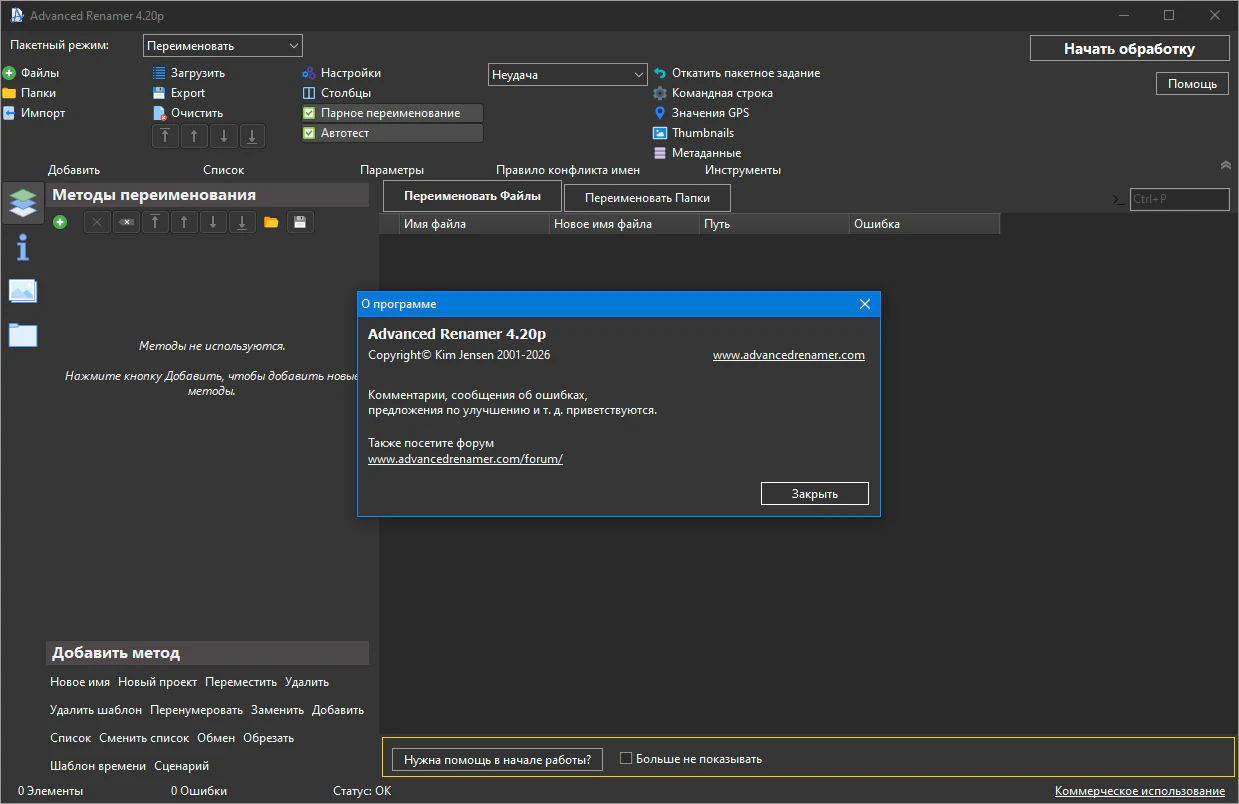Click the save methods floppy disk icon
This screenshot has height=804, width=1239.
pos(299,223)
